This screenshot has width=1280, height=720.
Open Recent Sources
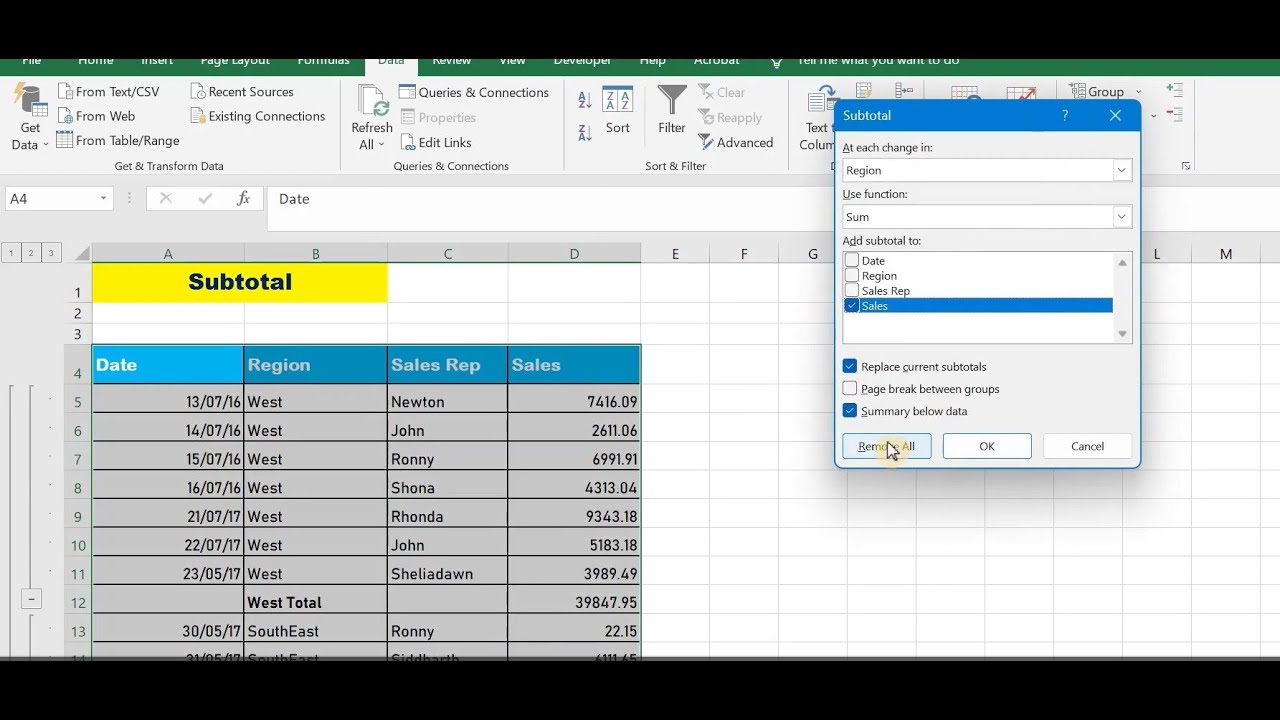coord(241,92)
